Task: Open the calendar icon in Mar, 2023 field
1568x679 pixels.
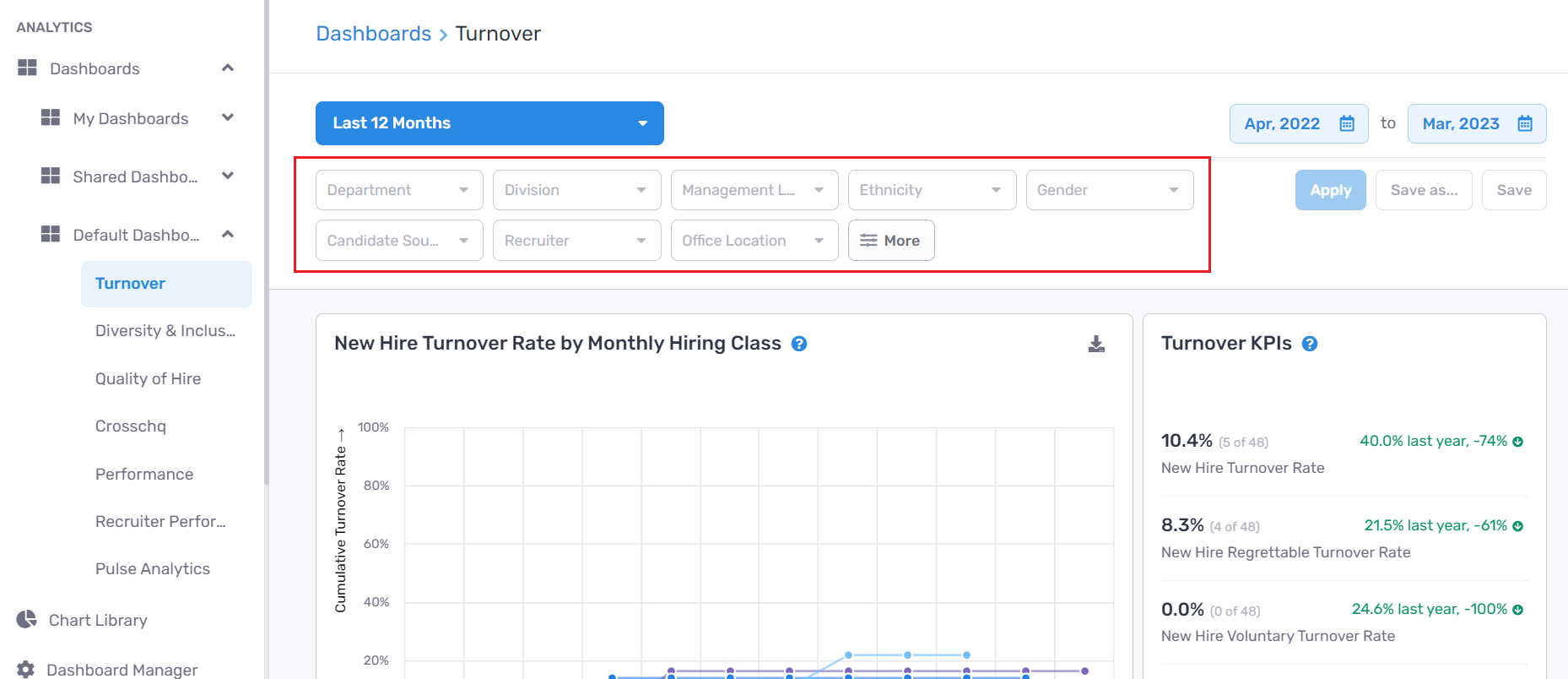Action: [x=1525, y=123]
